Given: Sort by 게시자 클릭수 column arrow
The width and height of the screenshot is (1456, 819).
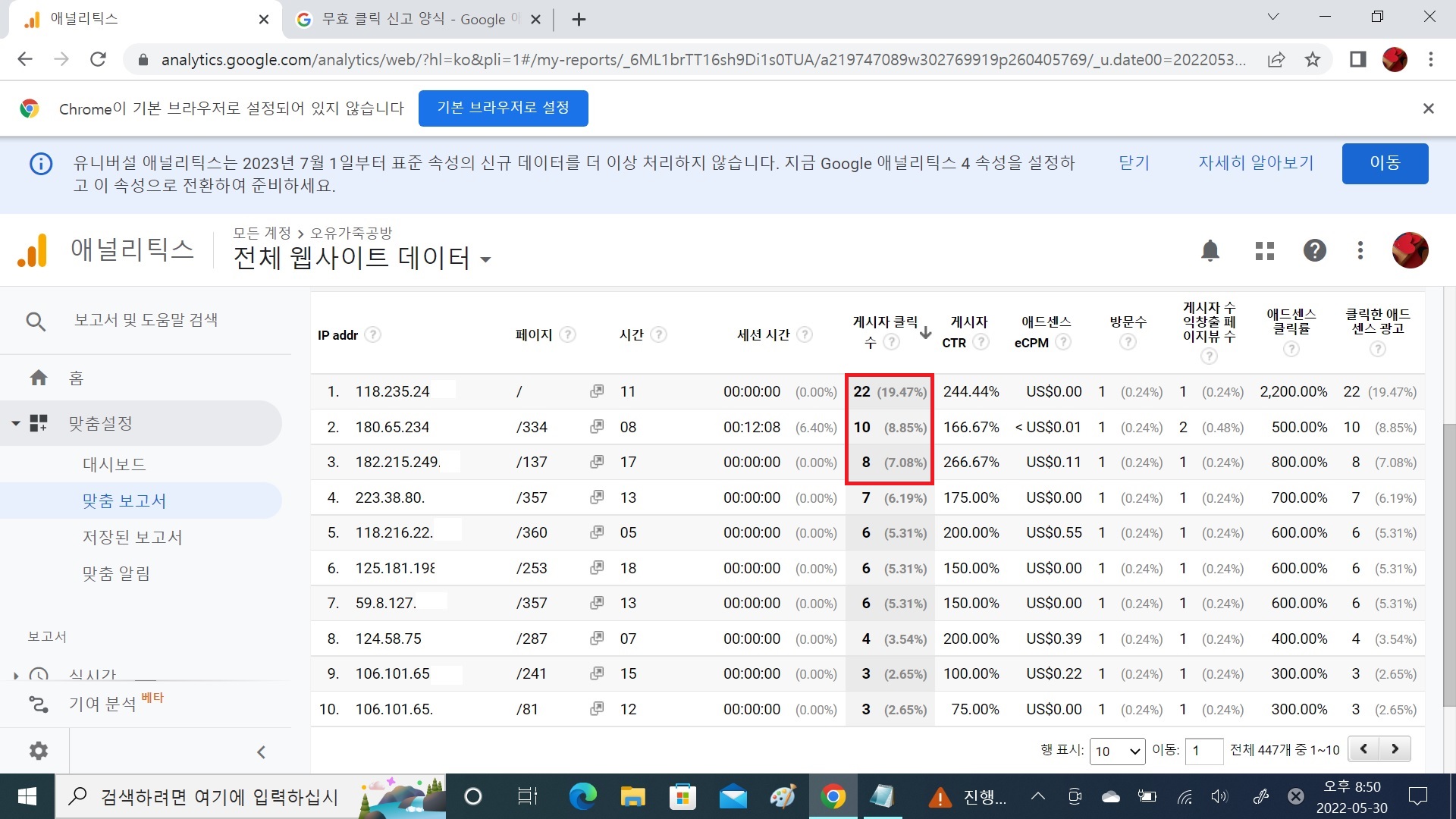Looking at the screenshot, I should pyautogui.click(x=926, y=333).
